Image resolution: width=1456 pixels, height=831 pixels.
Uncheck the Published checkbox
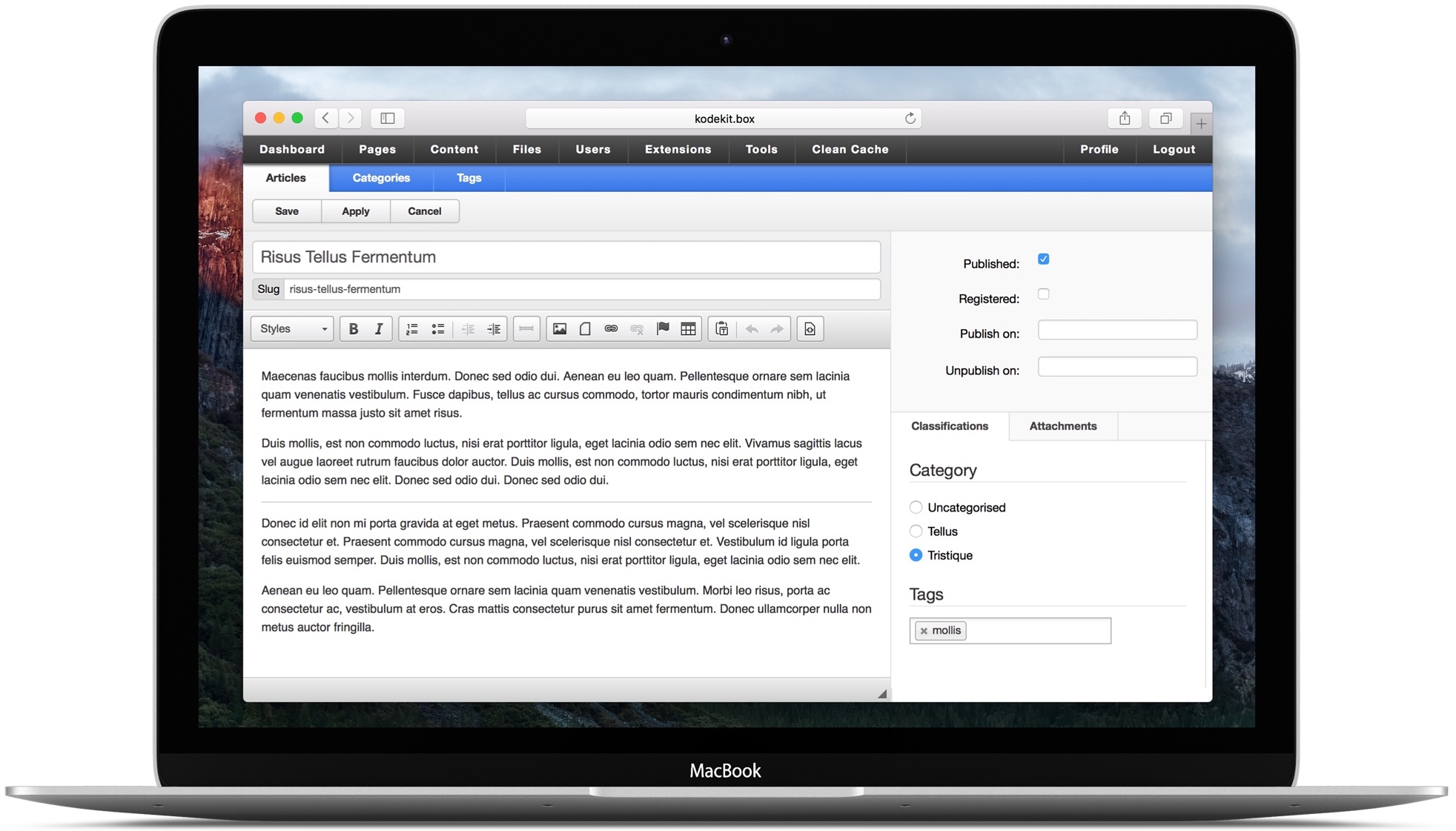coord(1043,259)
